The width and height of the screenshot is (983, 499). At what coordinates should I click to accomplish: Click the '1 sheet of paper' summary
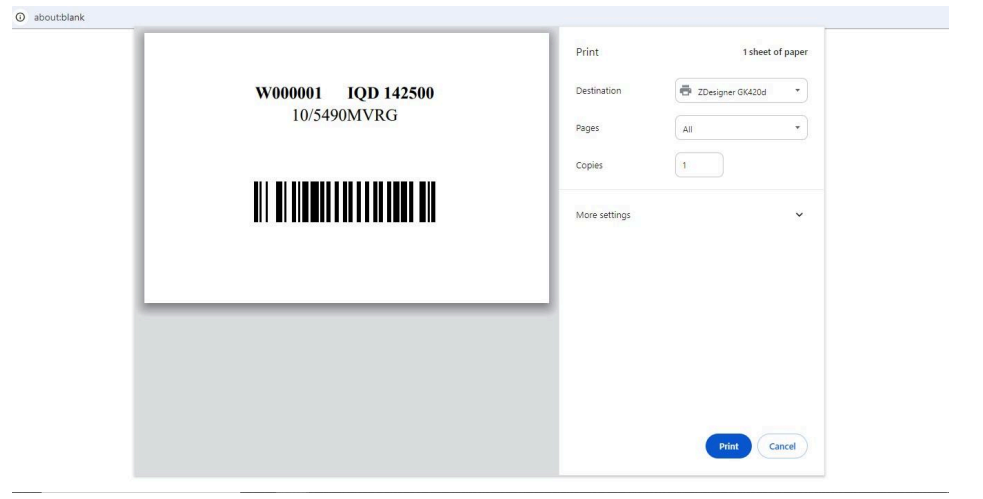(770, 52)
